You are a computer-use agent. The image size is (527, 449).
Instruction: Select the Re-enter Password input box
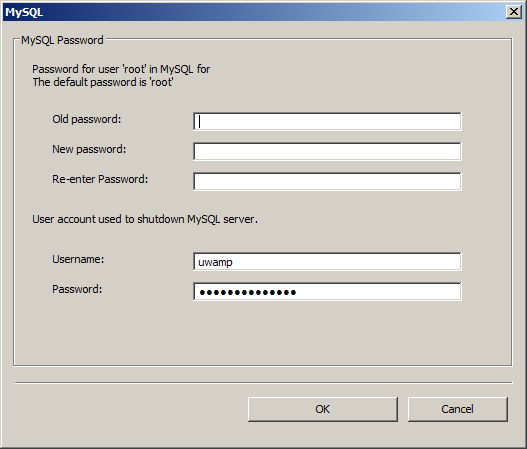pyautogui.click(x=327, y=181)
